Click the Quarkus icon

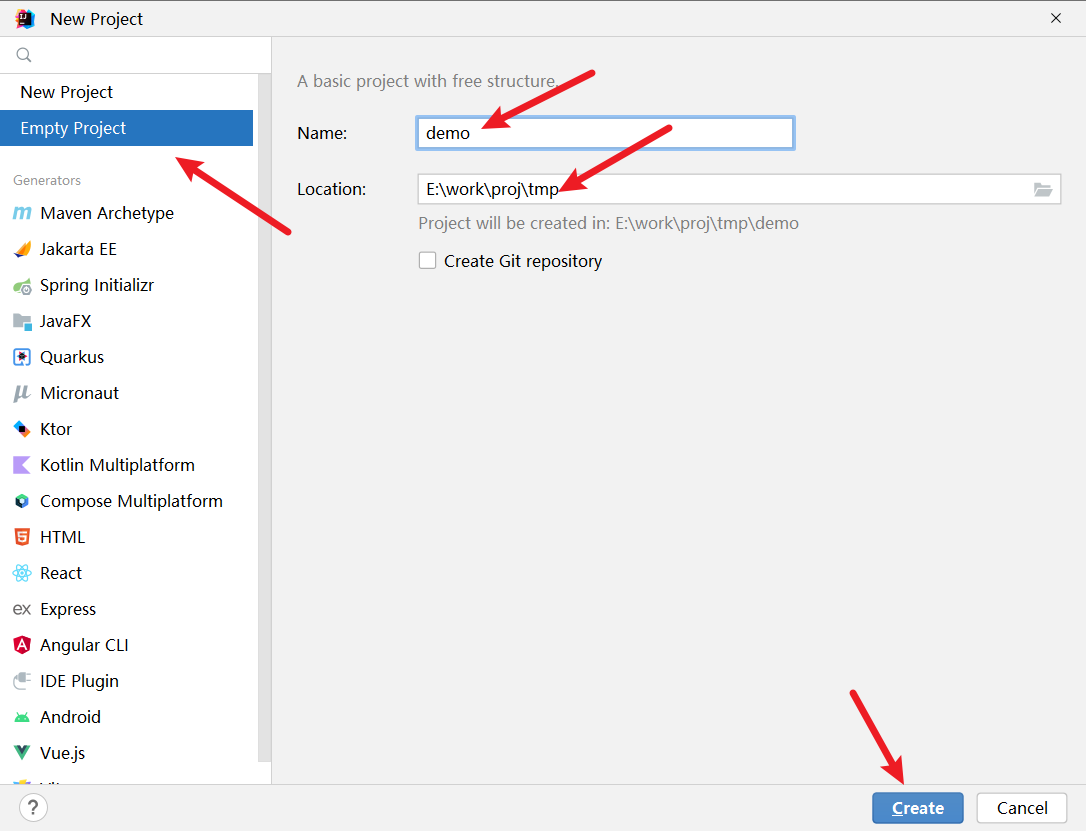tap(22, 357)
